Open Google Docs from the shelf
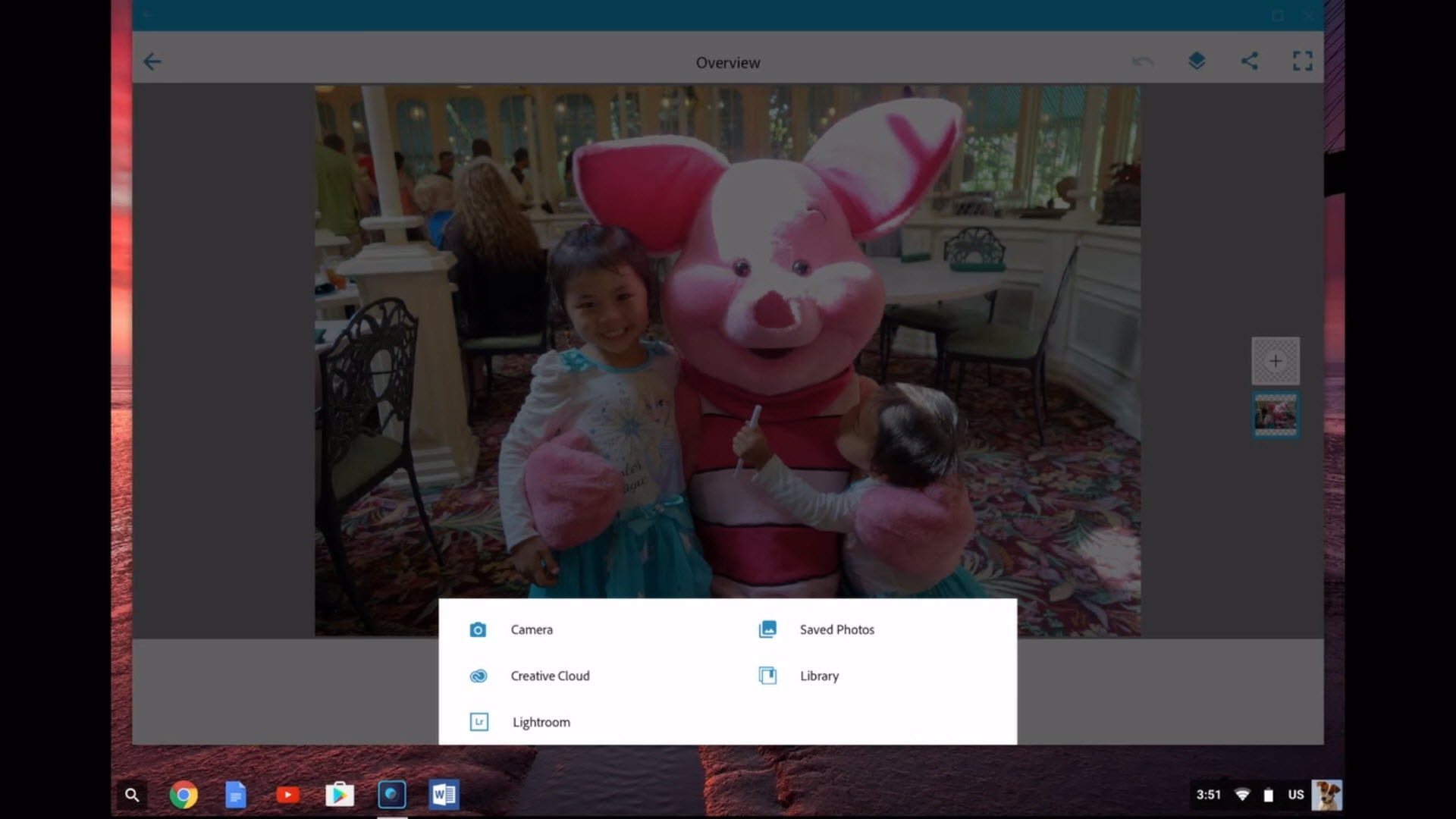Image resolution: width=1456 pixels, height=819 pixels. click(236, 795)
